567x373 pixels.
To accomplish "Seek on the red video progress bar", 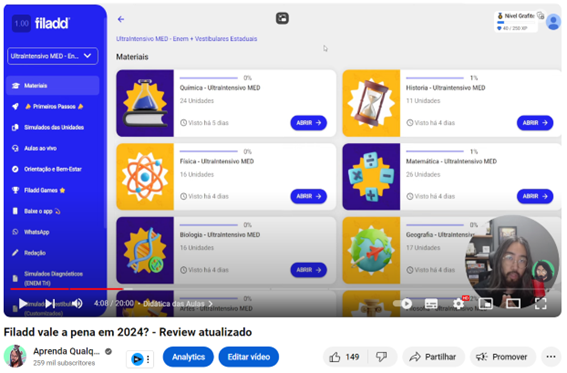I will click(67, 289).
